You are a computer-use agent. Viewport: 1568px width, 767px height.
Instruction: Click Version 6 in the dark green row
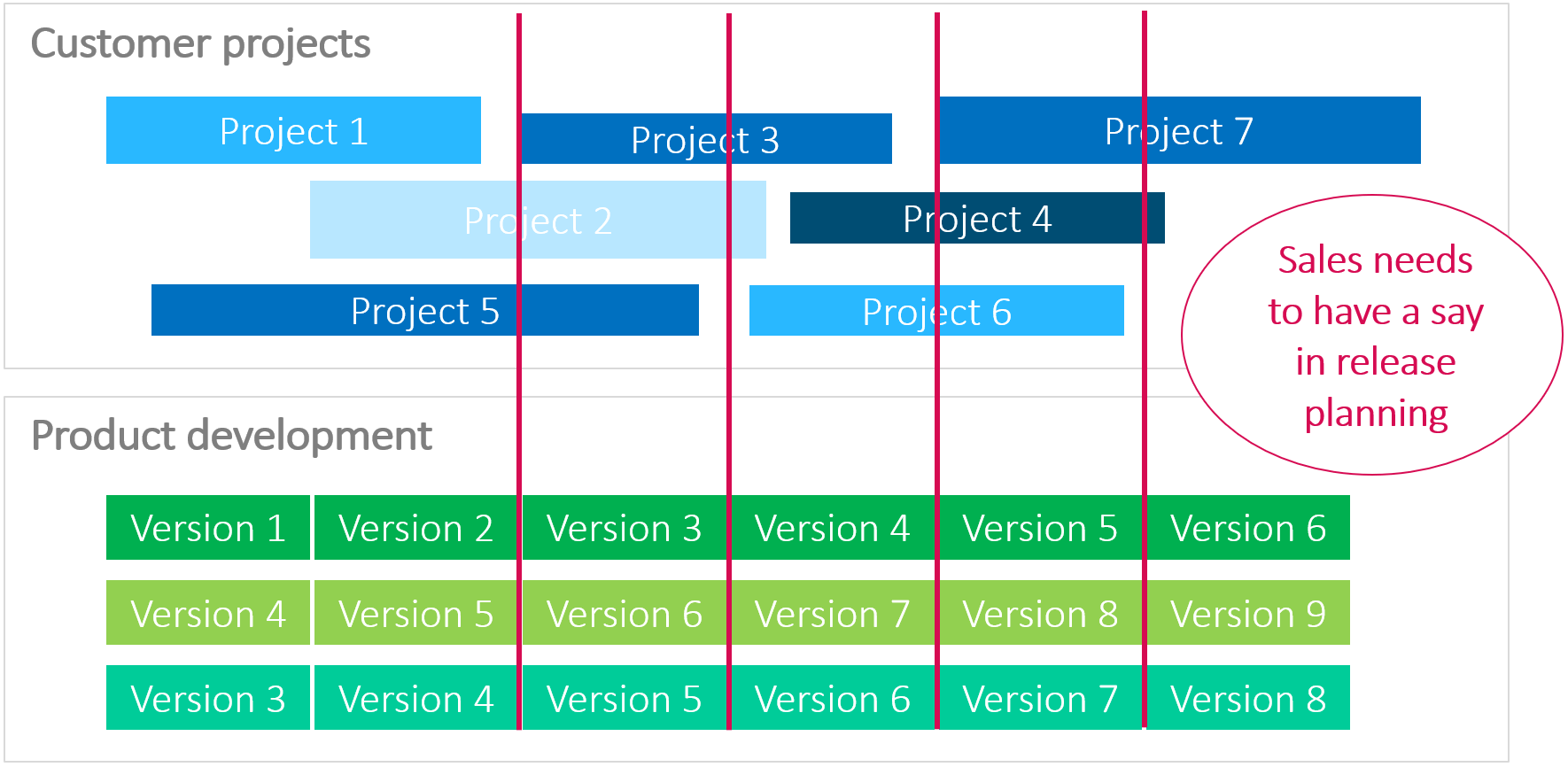pos(1247,528)
